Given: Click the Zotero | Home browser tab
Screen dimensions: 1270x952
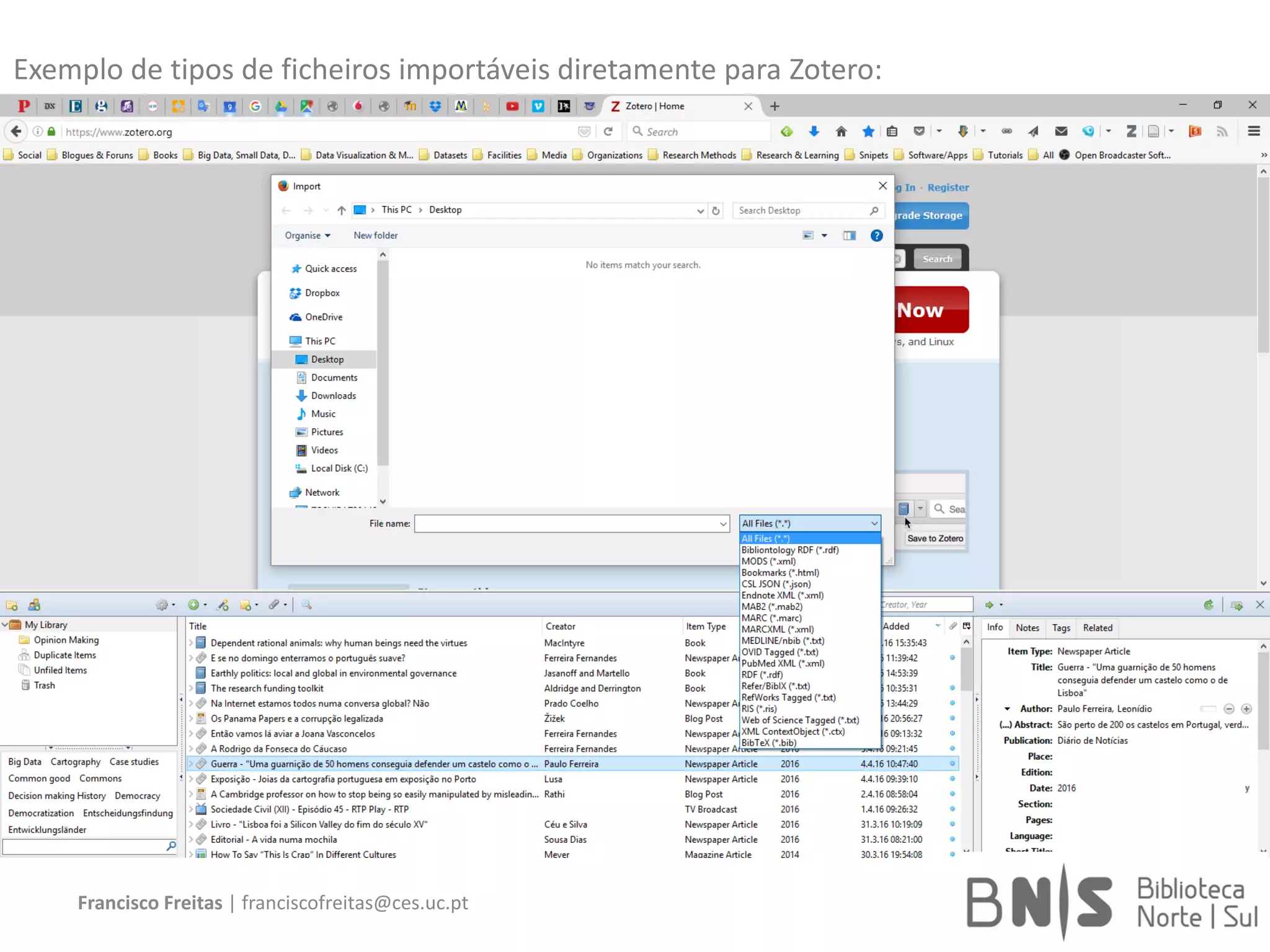Looking at the screenshot, I should [680, 106].
